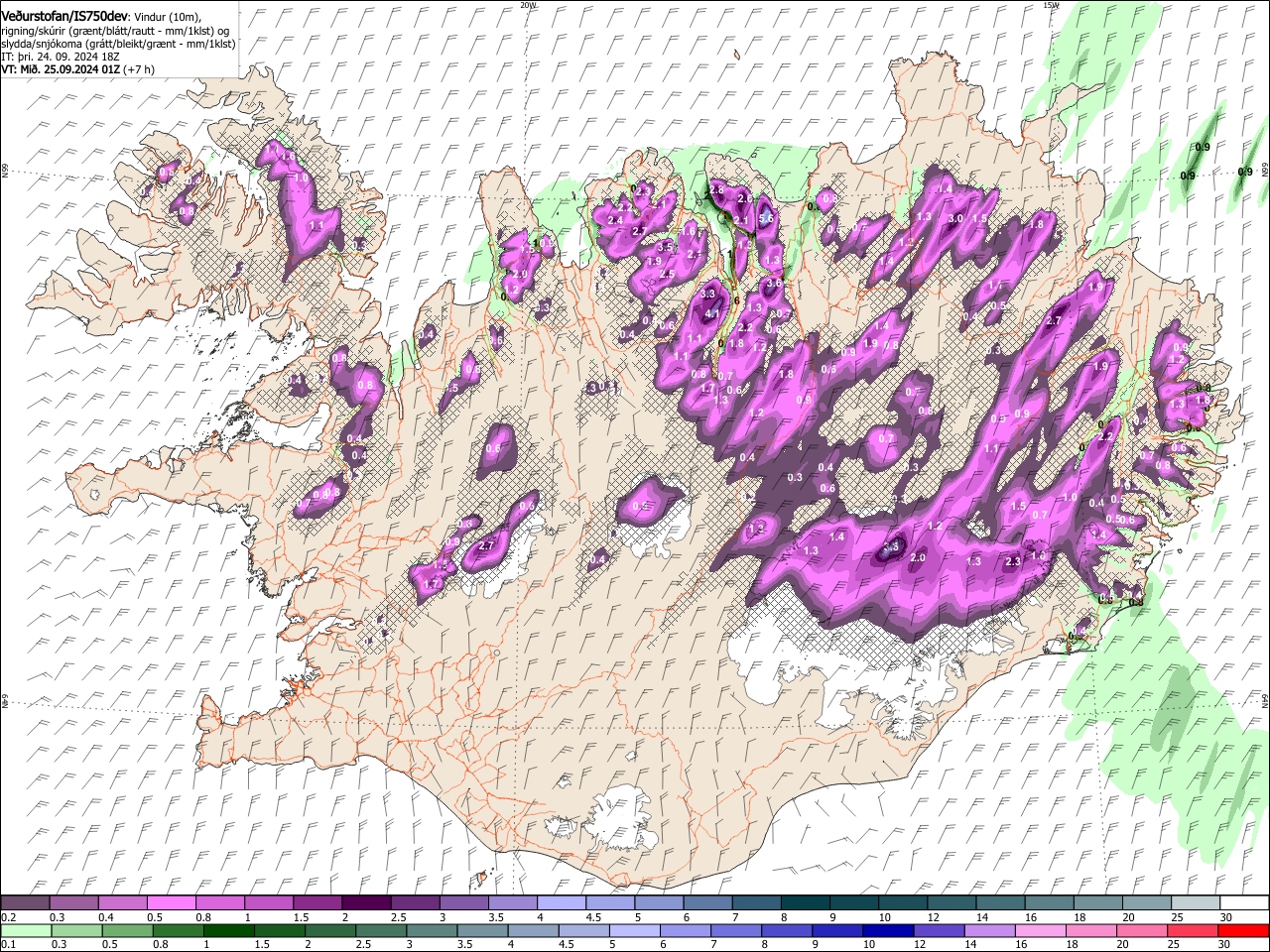Click the 5.6 precipitation value on the map

(x=766, y=218)
